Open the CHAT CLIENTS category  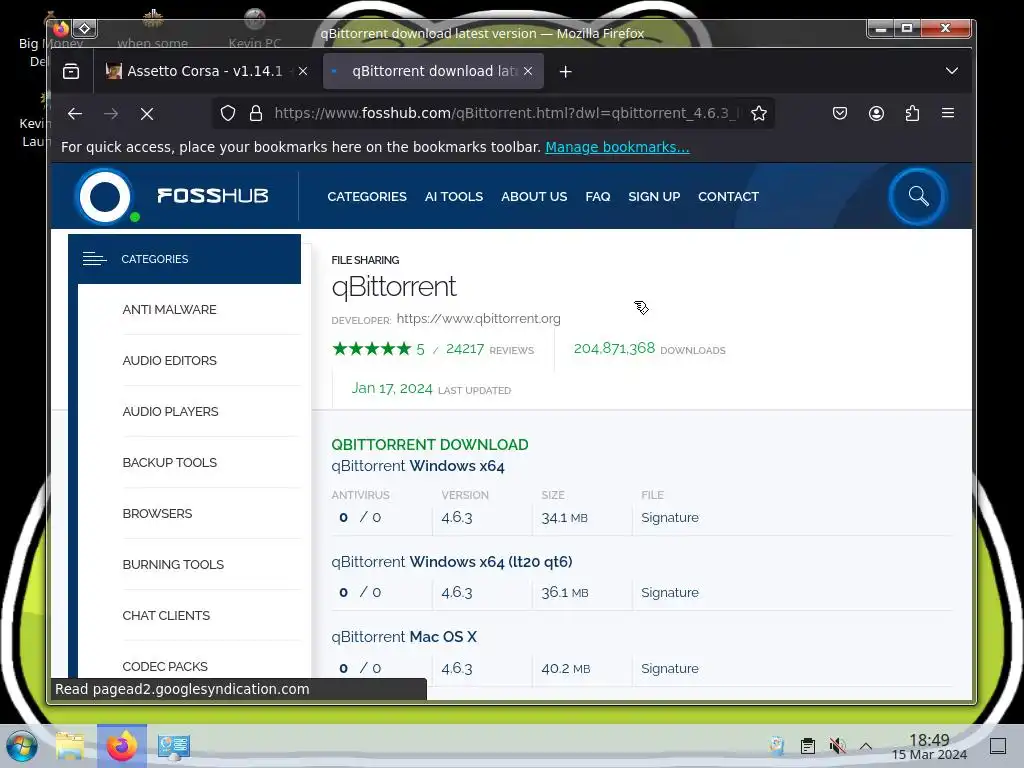(x=166, y=615)
